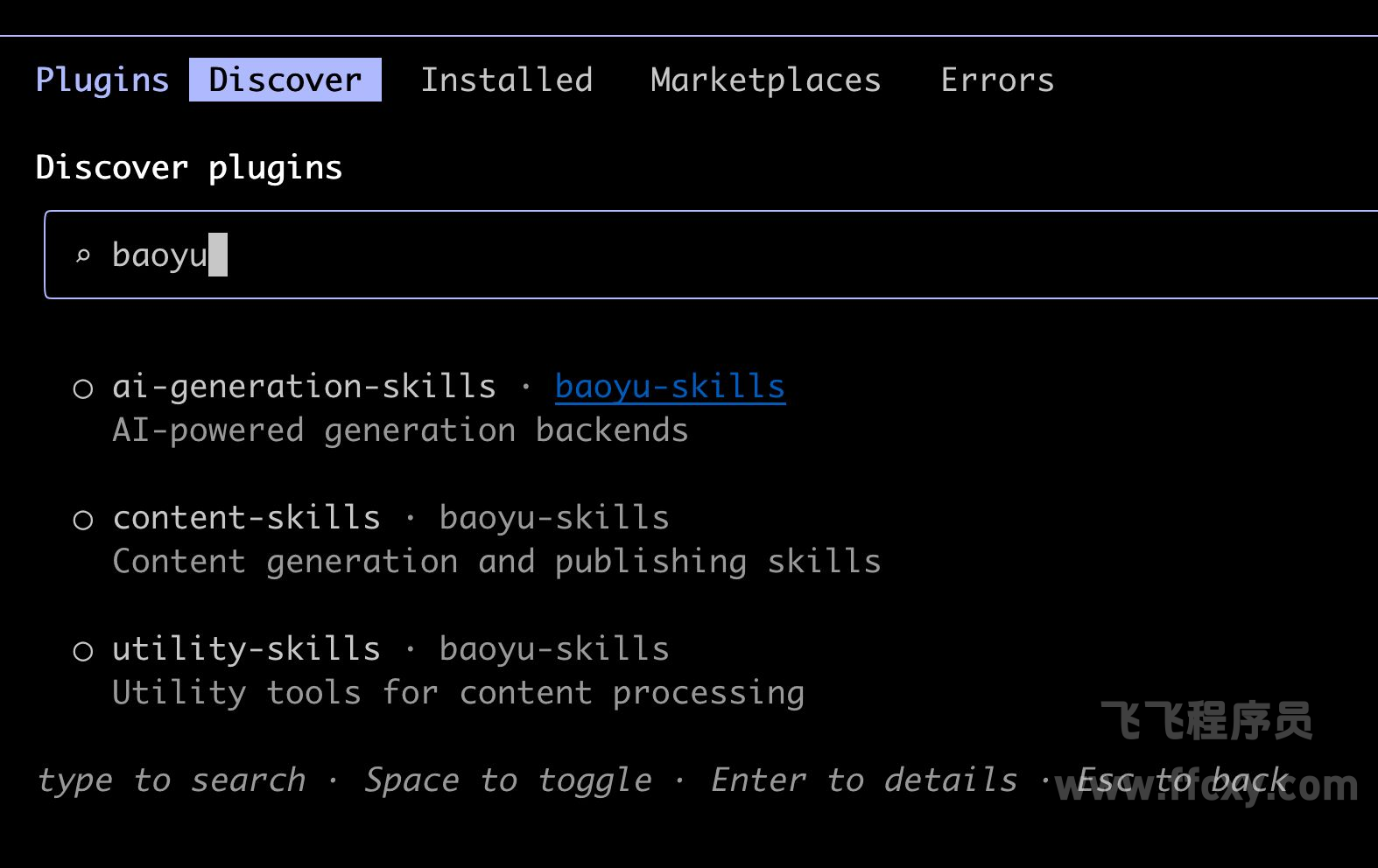Click the 'Utility tools for content processing' description

point(458,693)
